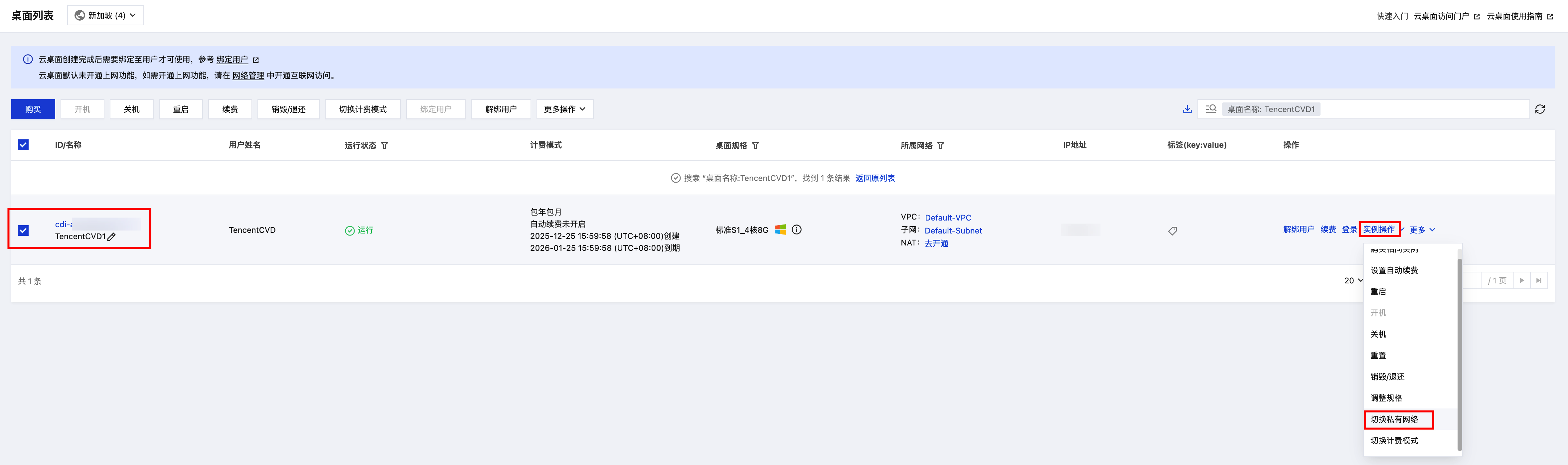Click the 返回原列表 link

875,178
